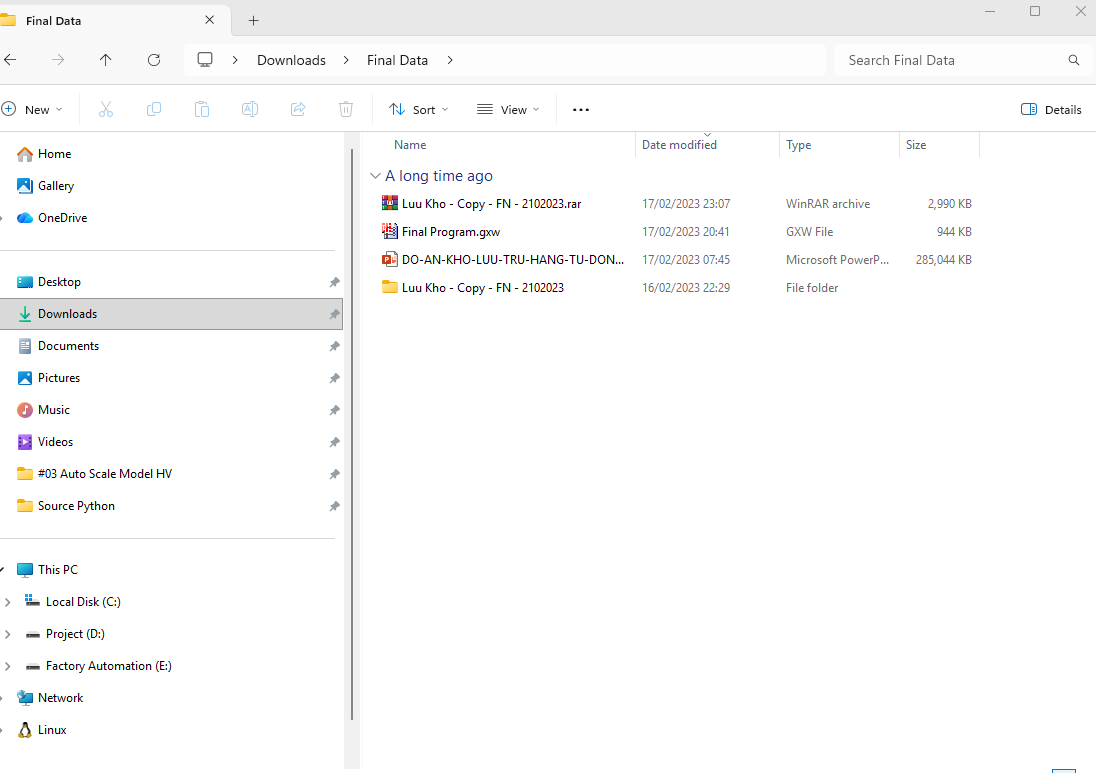Click the Share icon in toolbar
Screen dimensions: 1096x773
coord(298,110)
